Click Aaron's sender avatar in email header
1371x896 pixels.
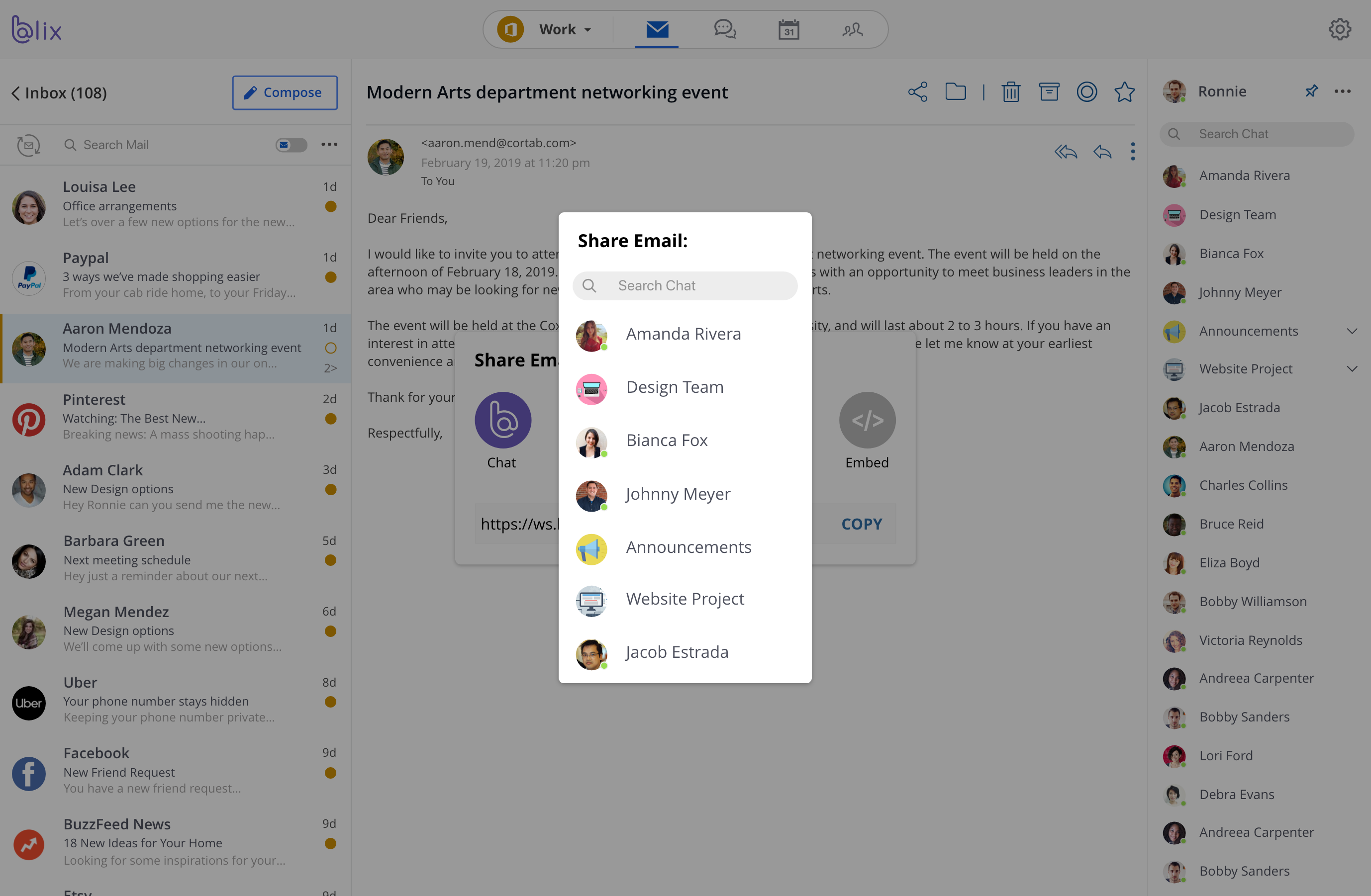[x=386, y=157]
